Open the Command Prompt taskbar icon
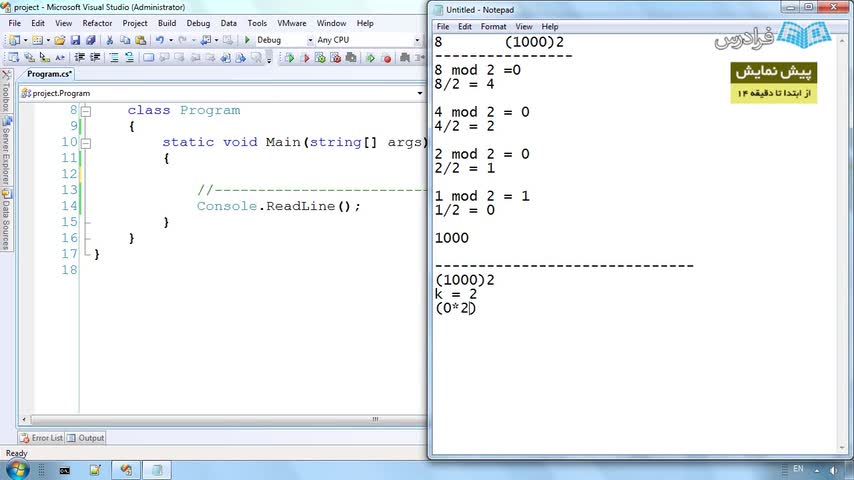 64,470
